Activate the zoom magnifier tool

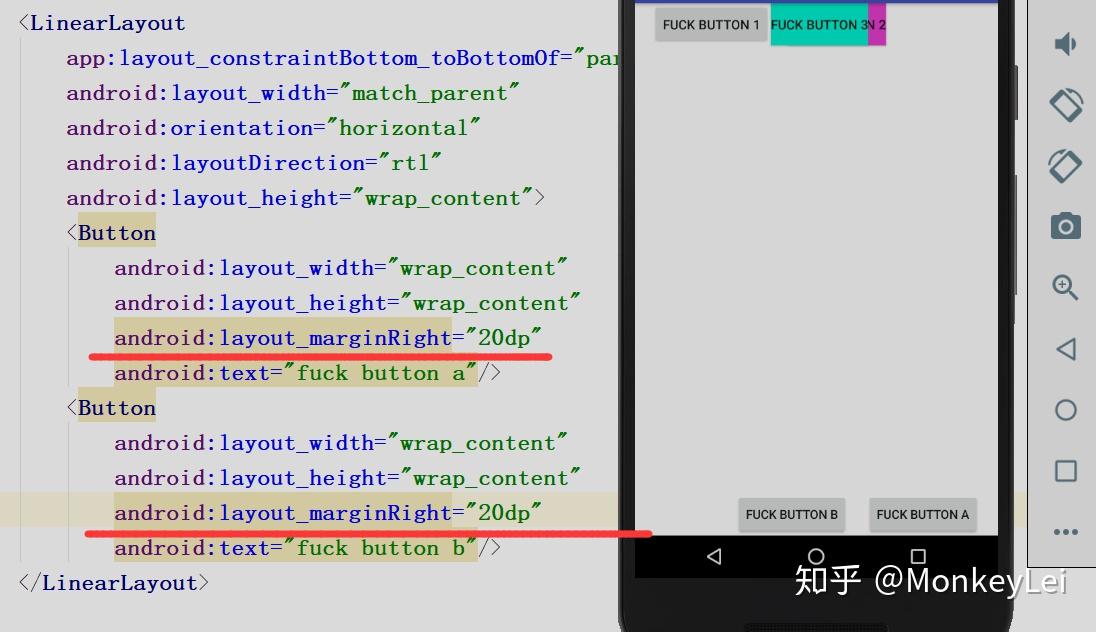click(1065, 288)
